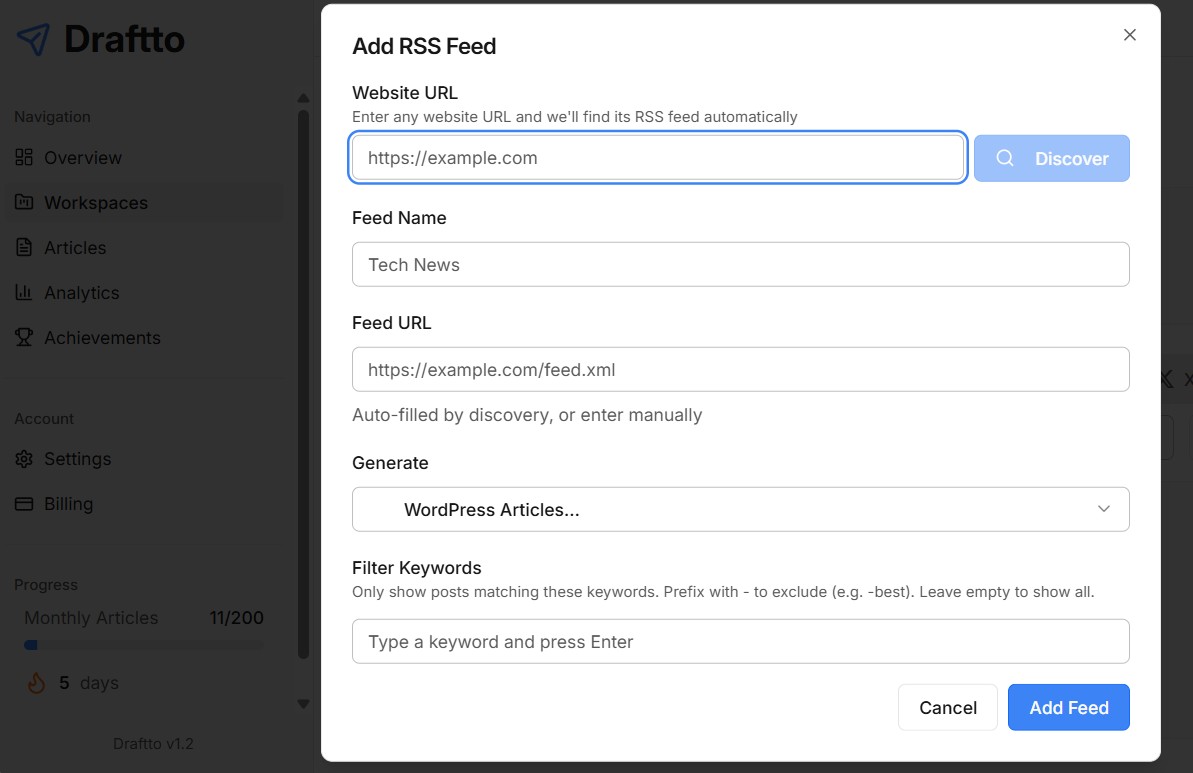
Task: Click the sidebar scrollbar down arrow
Action: coord(304,704)
